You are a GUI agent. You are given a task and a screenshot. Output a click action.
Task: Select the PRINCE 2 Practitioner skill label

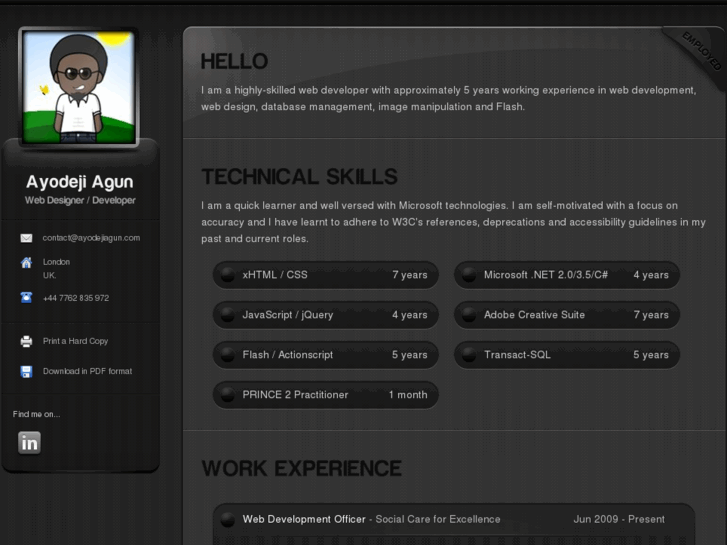pos(295,395)
